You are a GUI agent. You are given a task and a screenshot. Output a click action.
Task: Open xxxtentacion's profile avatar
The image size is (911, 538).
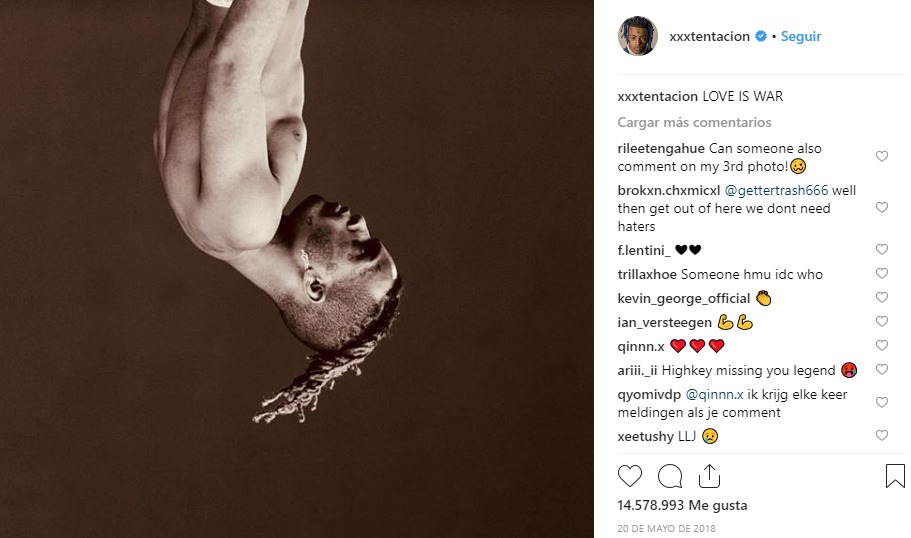tap(637, 36)
